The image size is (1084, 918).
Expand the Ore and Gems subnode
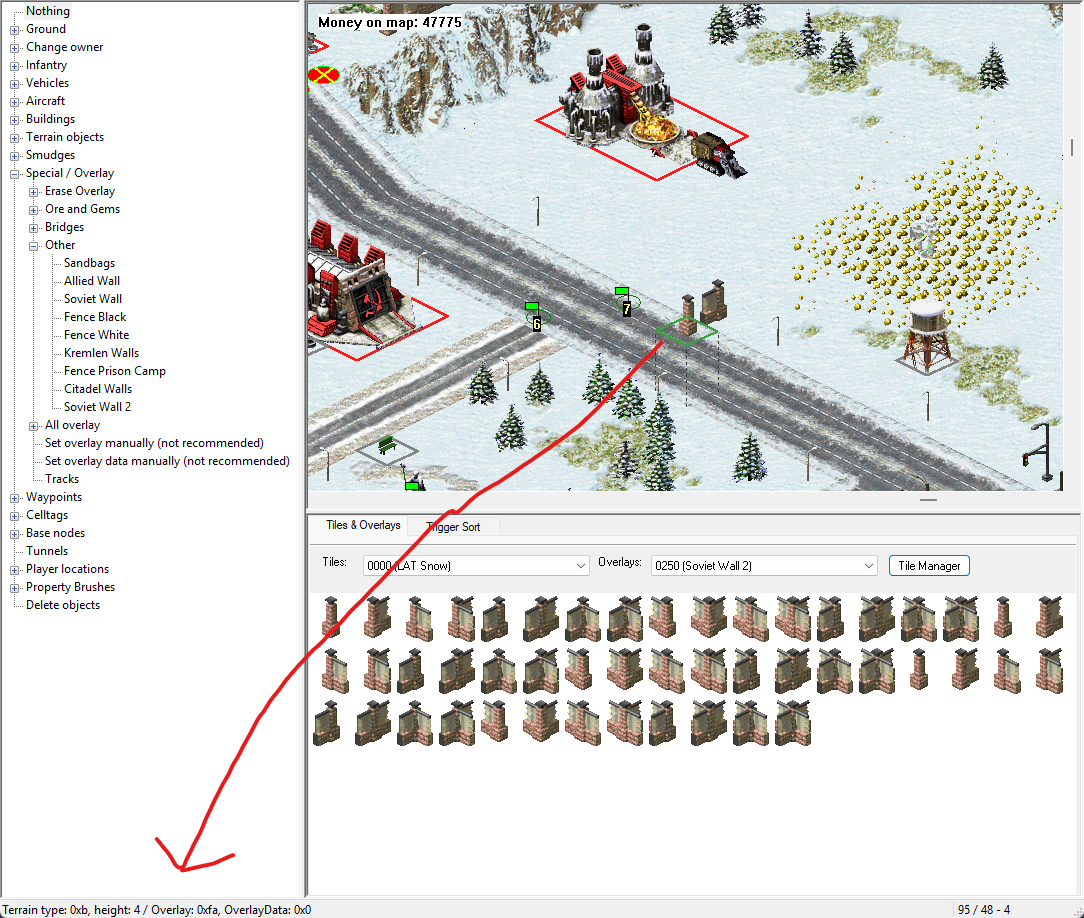click(x=33, y=210)
